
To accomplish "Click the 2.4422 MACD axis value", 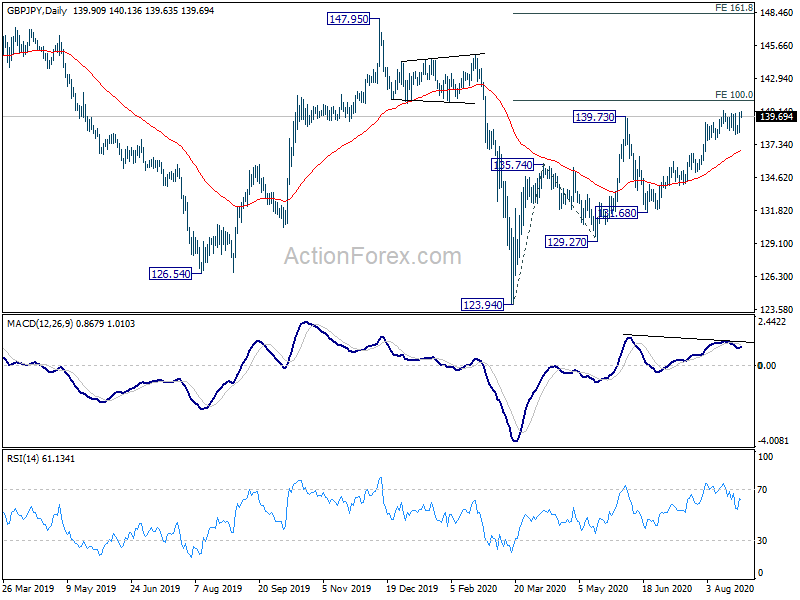I will coord(772,321).
